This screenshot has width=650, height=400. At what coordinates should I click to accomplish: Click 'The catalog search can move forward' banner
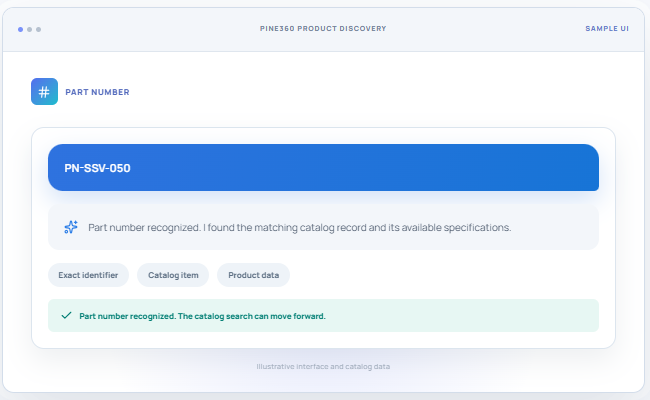tap(323, 315)
